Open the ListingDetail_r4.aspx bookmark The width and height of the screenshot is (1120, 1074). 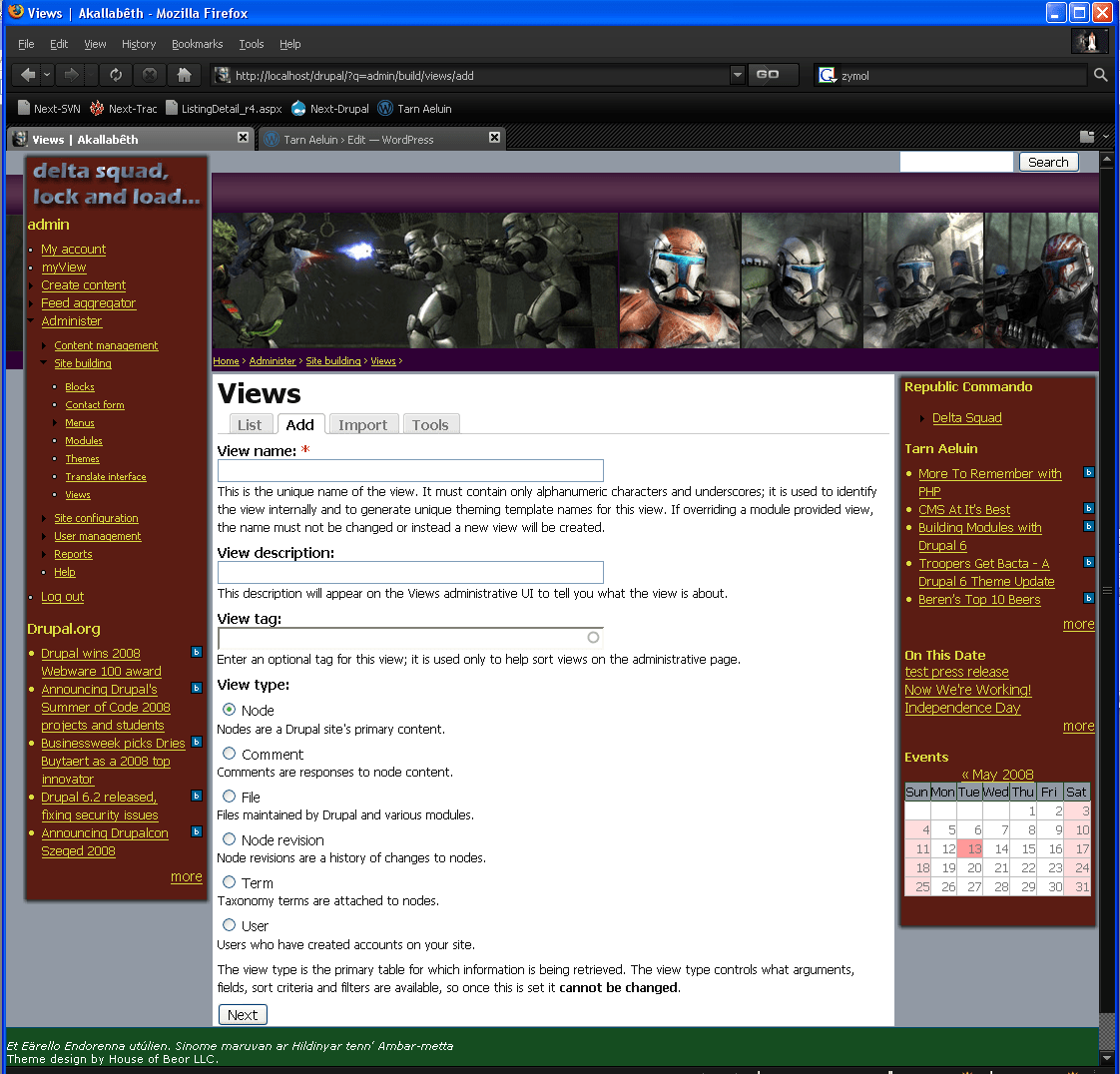click(224, 109)
